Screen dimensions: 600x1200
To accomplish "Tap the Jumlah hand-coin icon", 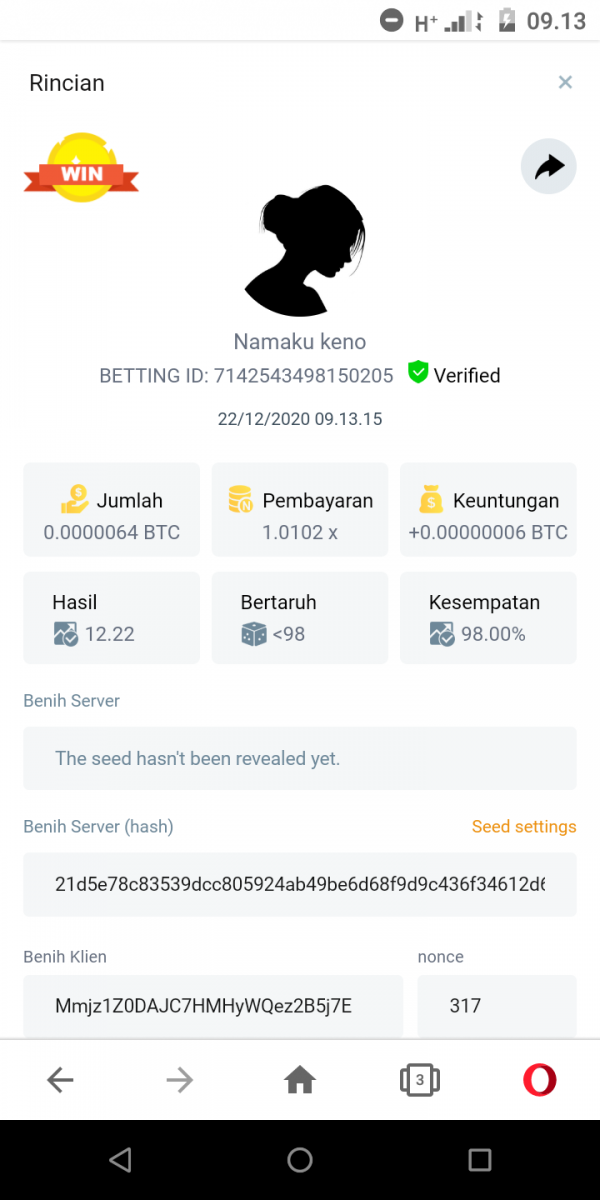I will (75, 499).
